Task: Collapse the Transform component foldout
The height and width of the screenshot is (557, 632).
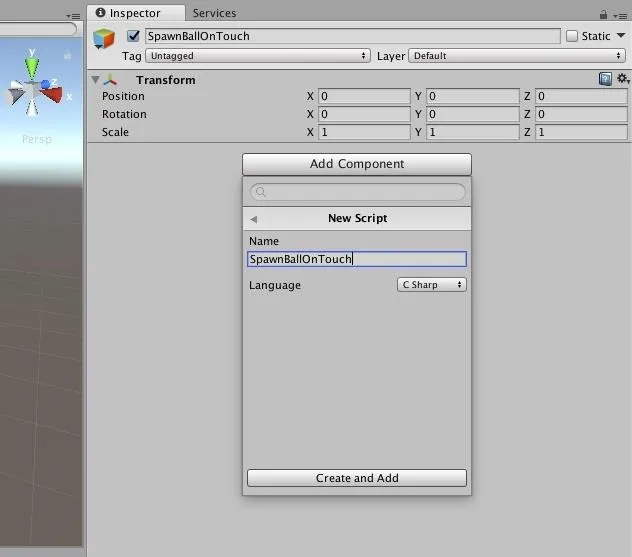Action: click(95, 79)
